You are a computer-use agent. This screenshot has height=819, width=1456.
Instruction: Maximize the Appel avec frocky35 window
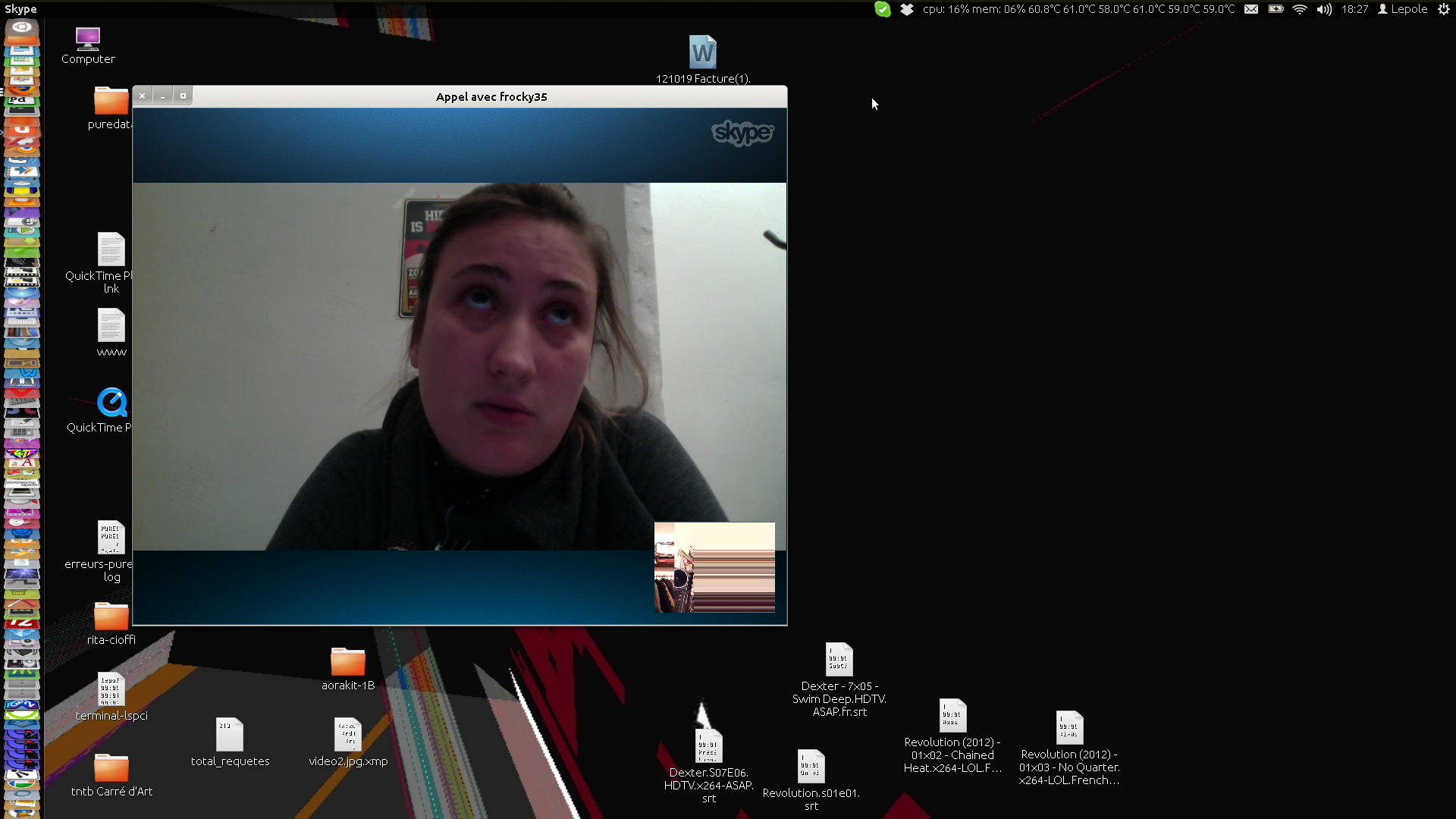(x=183, y=96)
